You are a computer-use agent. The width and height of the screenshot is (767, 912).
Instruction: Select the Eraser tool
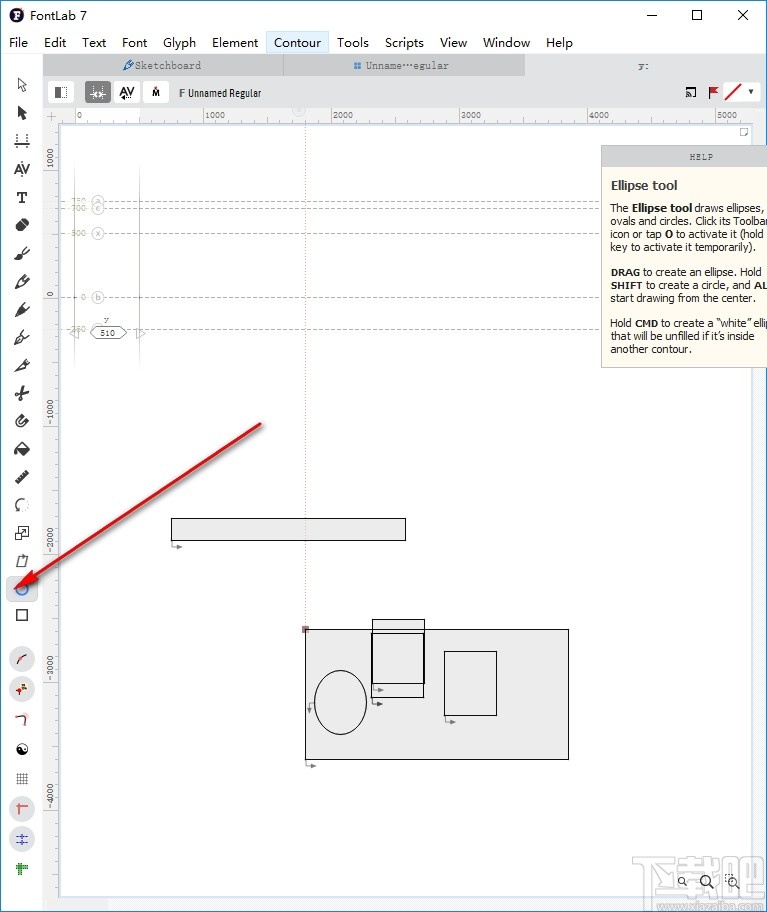(x=22, y=225)
